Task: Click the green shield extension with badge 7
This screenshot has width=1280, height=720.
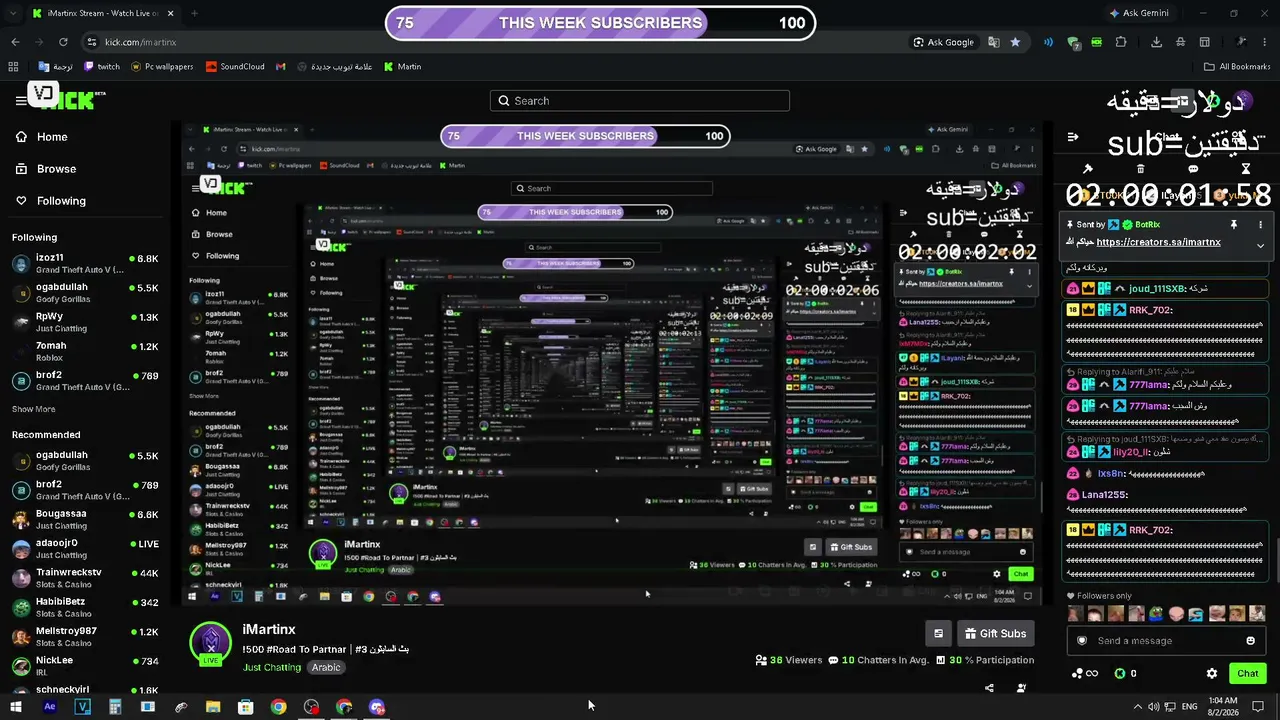Action: coord(1073,43)
